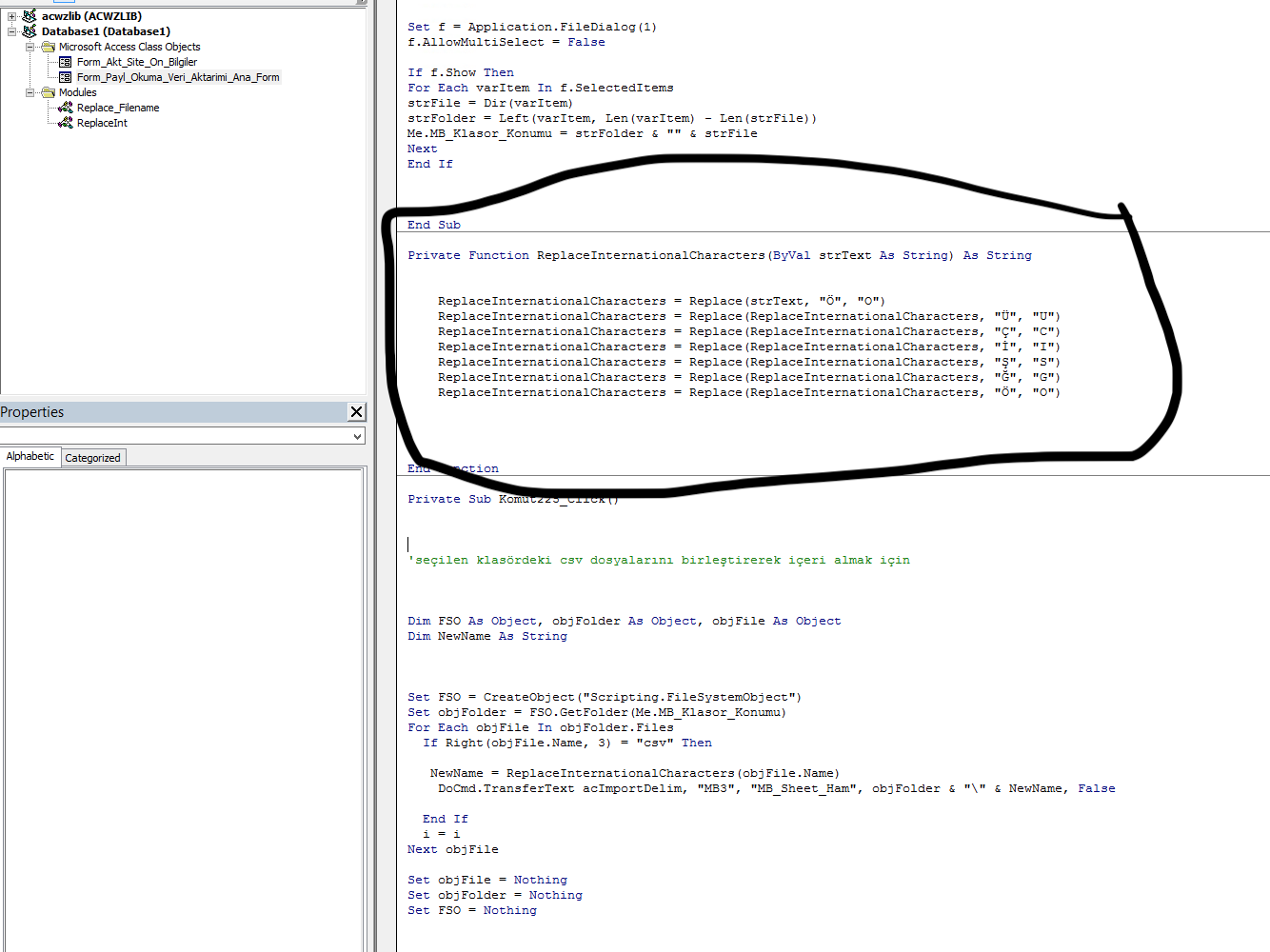Click the green 'seçilen klasördeki csv' comment
The image size is (1270, 952).
coord(659,560)
